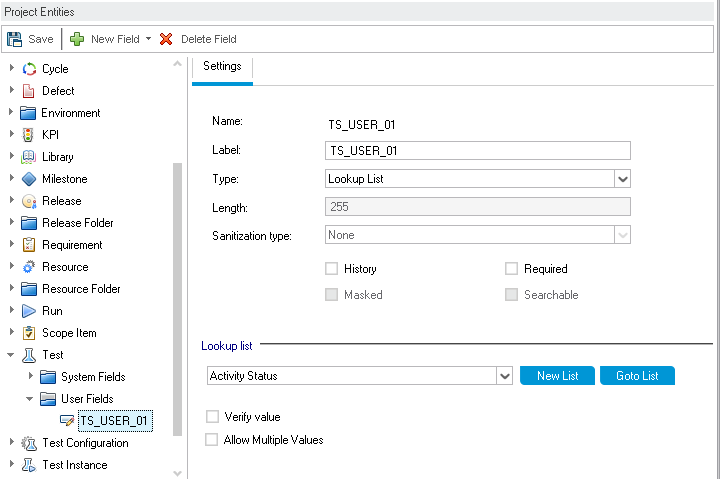Viewport: 720px width, 479px height.
Task: Check the Required checkbox
Action: (511, 269)
